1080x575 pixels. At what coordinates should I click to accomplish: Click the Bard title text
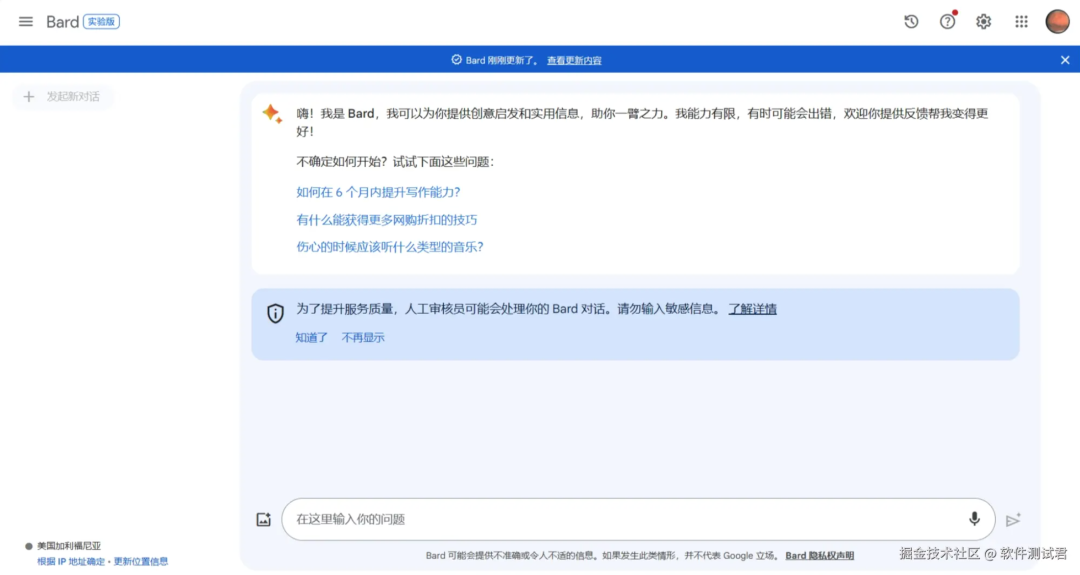coord(63,22)
